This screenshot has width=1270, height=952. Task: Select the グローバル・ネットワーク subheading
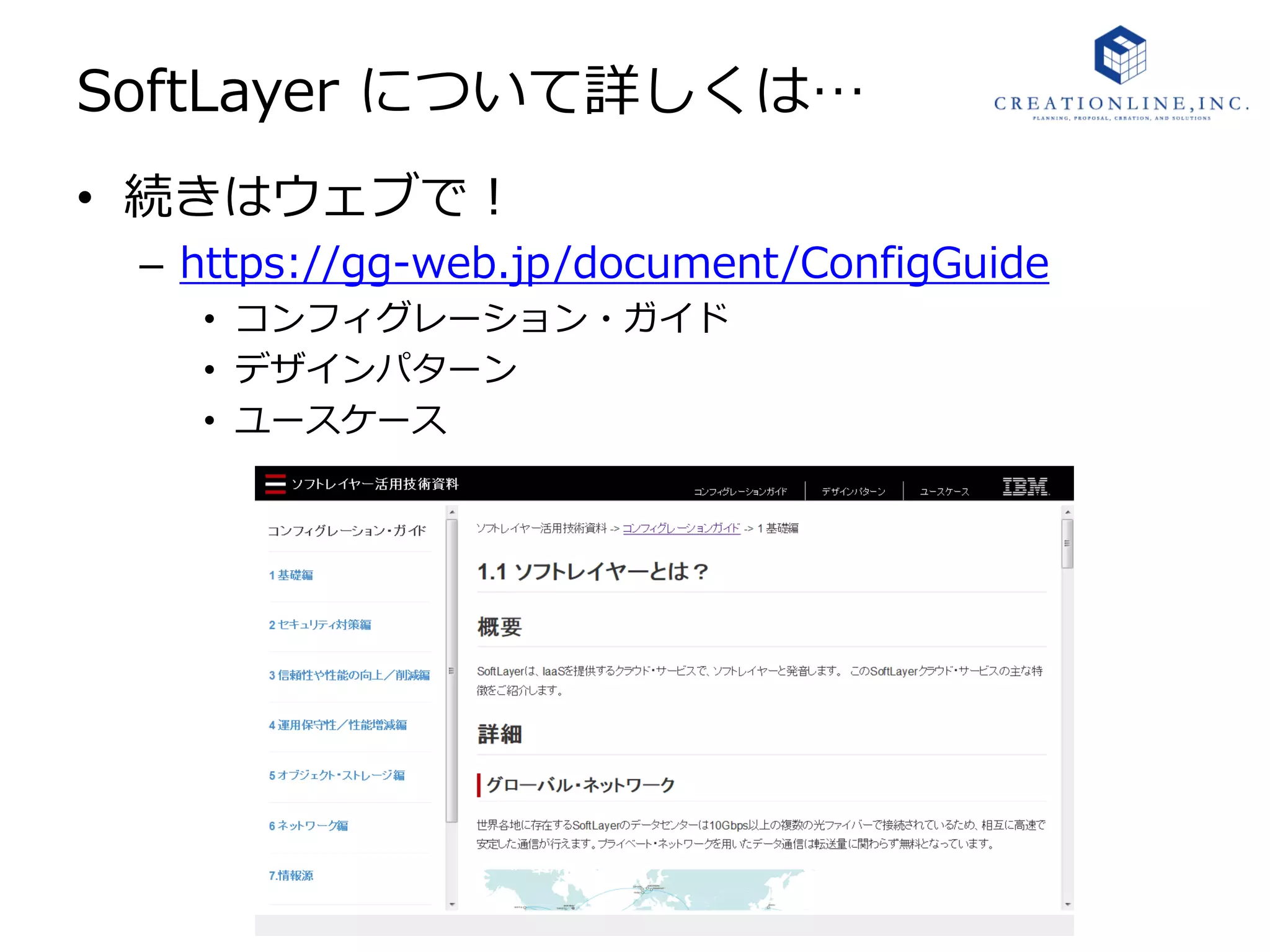click(x=580, y=785)
